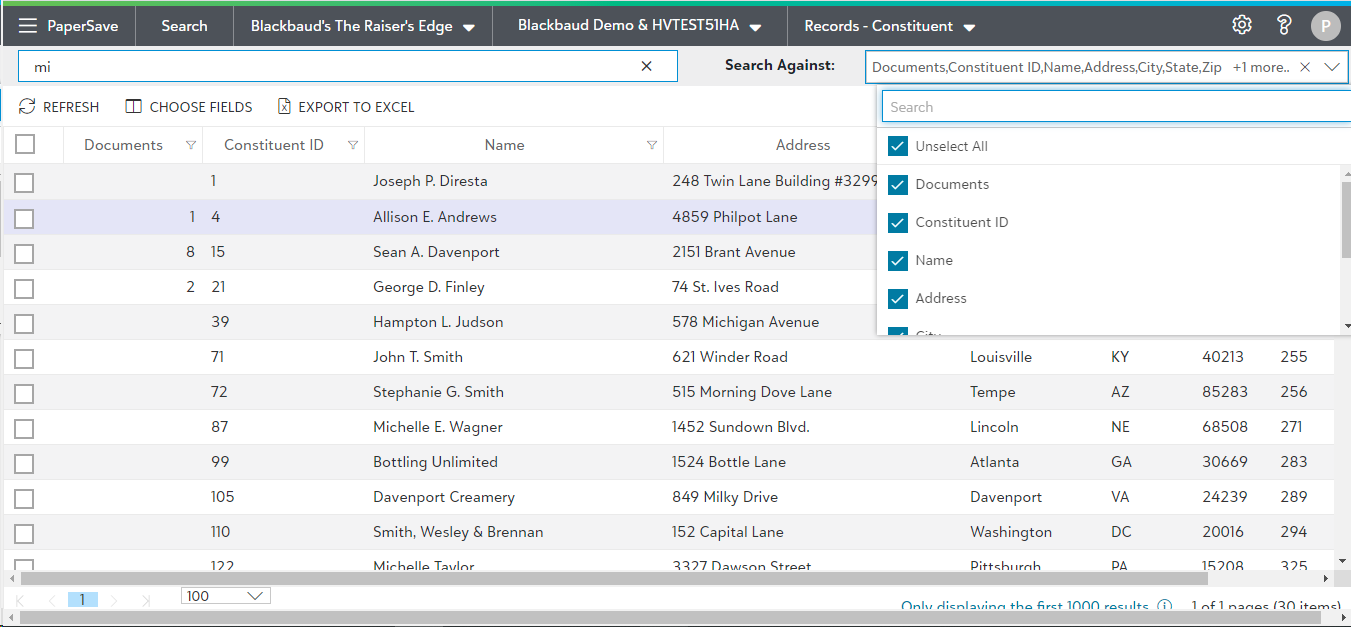Open the PaperSave hamburger menu
The height and width of the screenshot is (627, 1351).
(x=28, y=26)
